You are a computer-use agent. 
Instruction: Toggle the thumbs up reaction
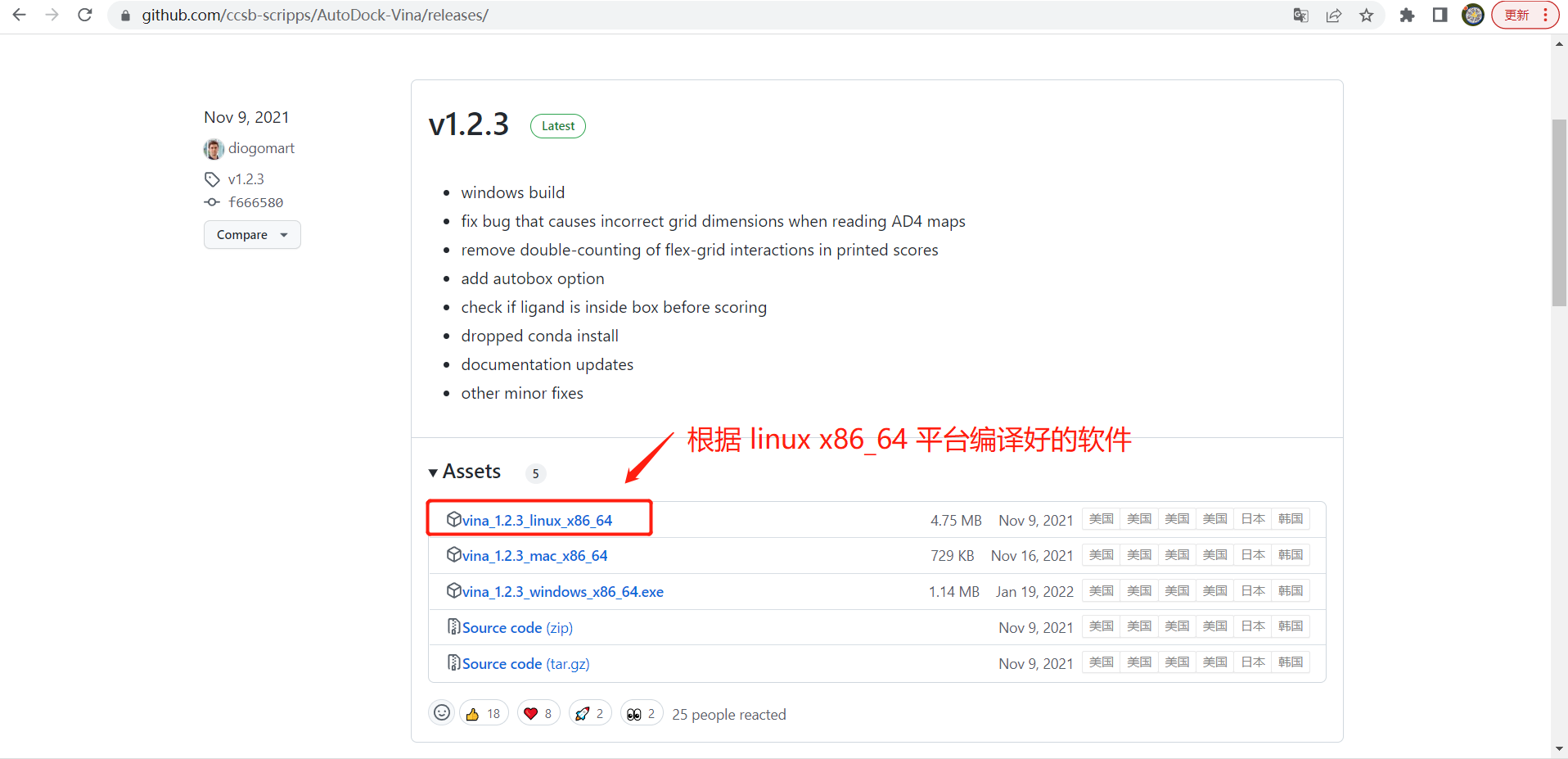pyautogui.click(x=484, y=714)
